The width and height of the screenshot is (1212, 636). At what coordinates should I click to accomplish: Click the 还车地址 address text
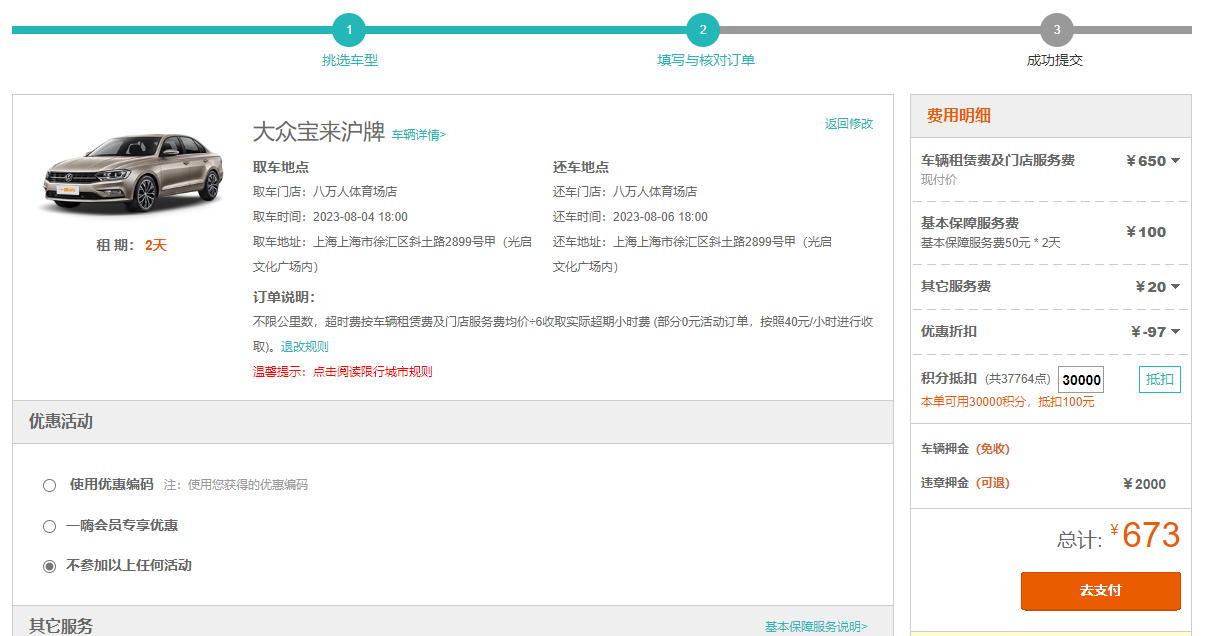click(x=693, y=254)
